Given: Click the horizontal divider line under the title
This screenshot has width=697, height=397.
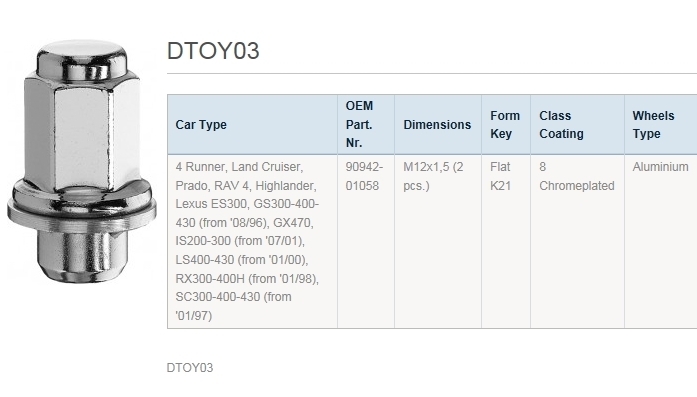Looking at the screenshot, I should pos(432,73).
